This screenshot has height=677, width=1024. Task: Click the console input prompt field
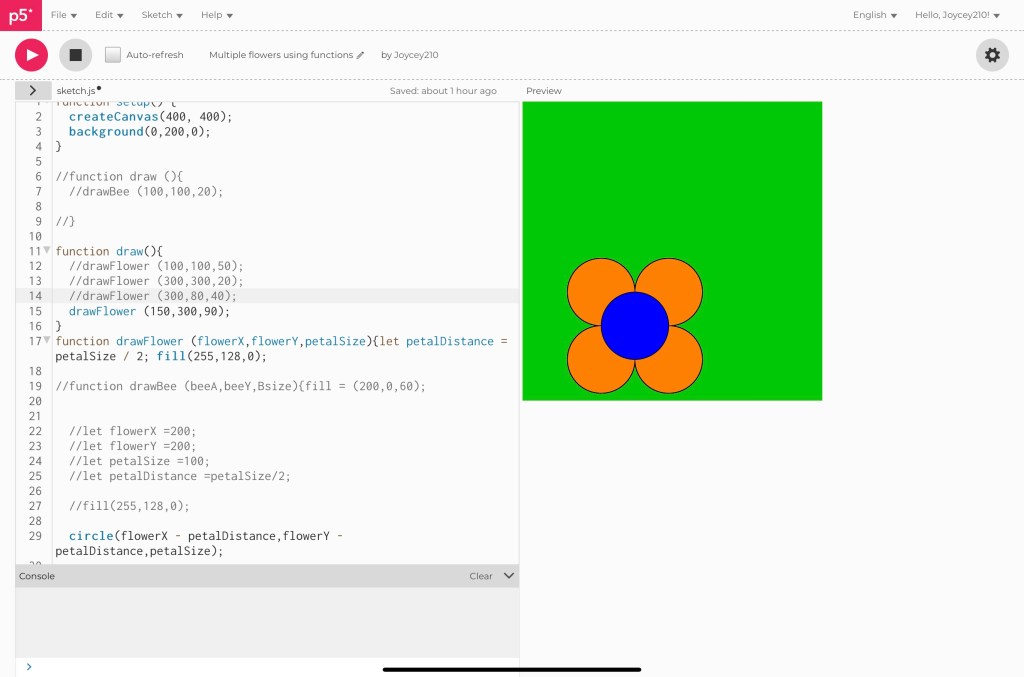coord(270,666)
